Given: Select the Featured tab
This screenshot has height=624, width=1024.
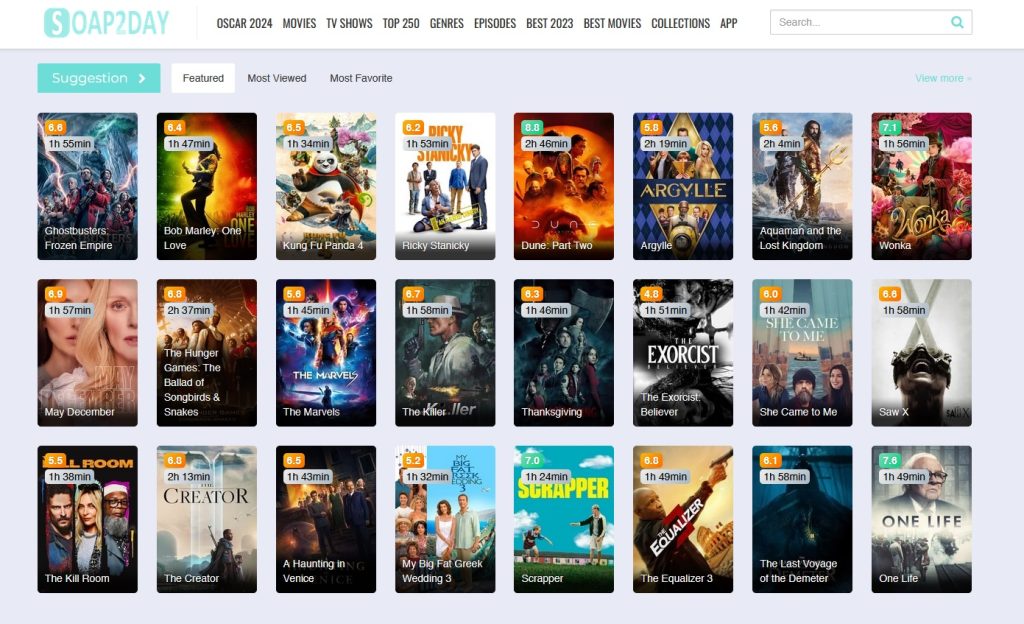Looking at the screenshot, I should 203,78.
